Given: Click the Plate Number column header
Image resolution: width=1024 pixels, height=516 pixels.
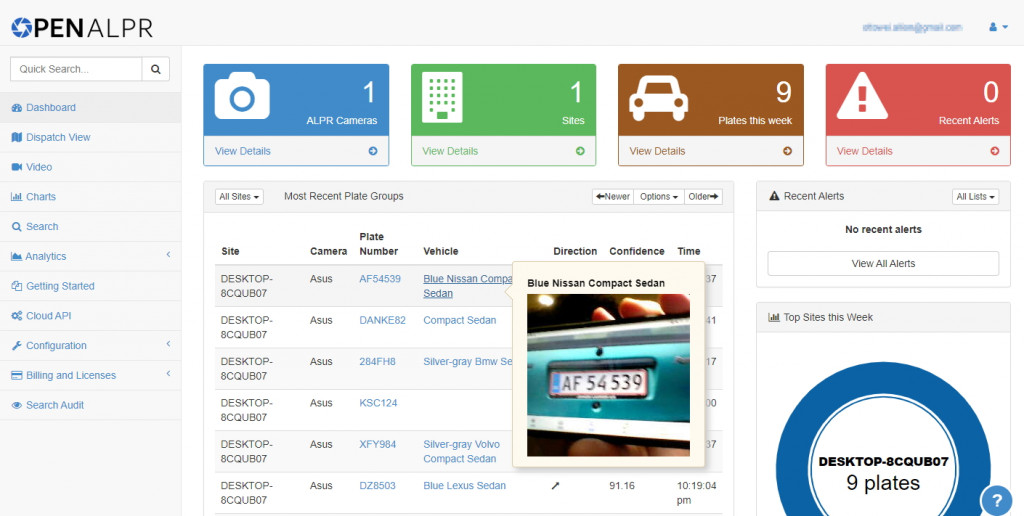Looking at the screenshot, I should click(x=379, y=244).
